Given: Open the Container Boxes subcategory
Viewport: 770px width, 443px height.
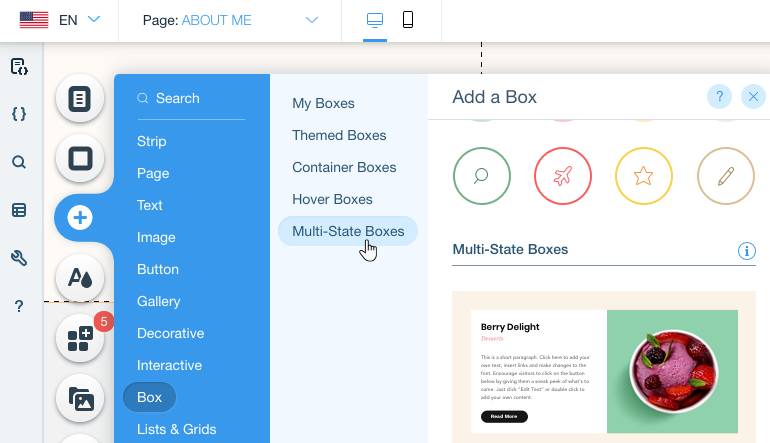Looking at the screenshot, I should click(344, 167).
